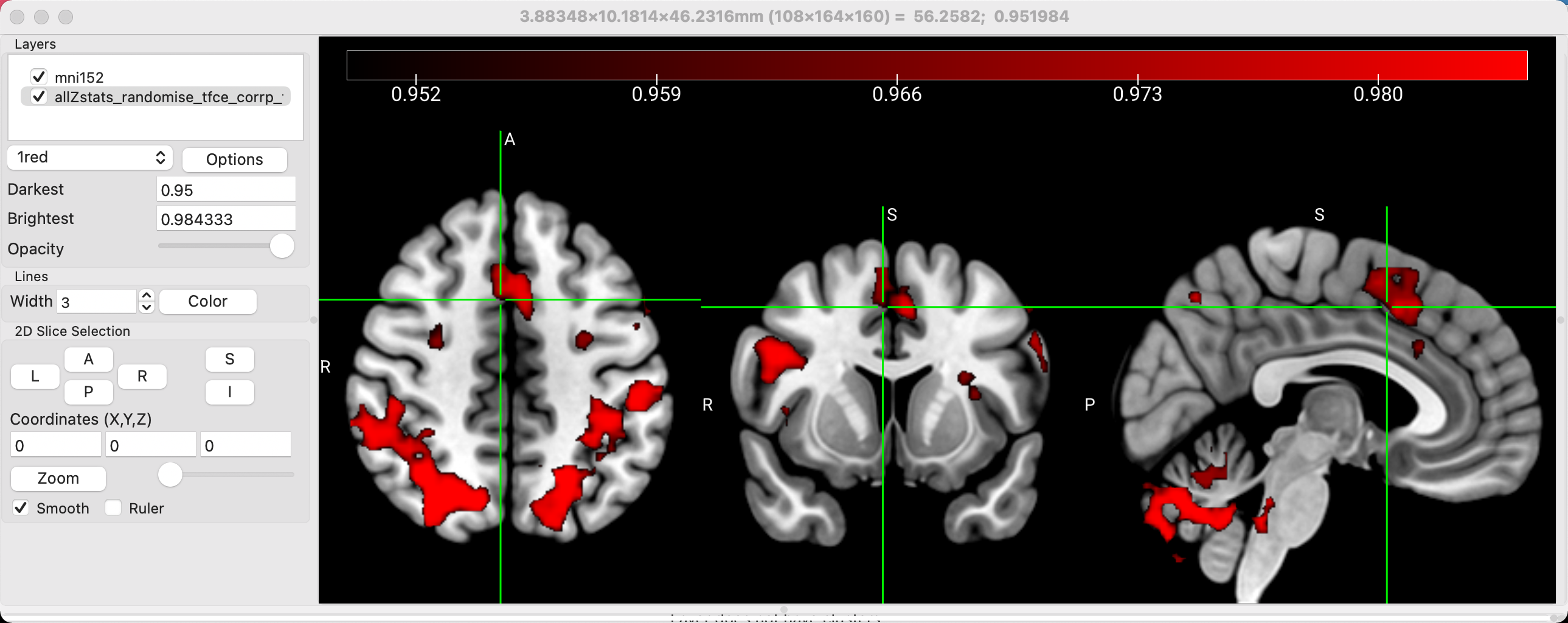Select the R (right) slice view

(x=142, y=377)
